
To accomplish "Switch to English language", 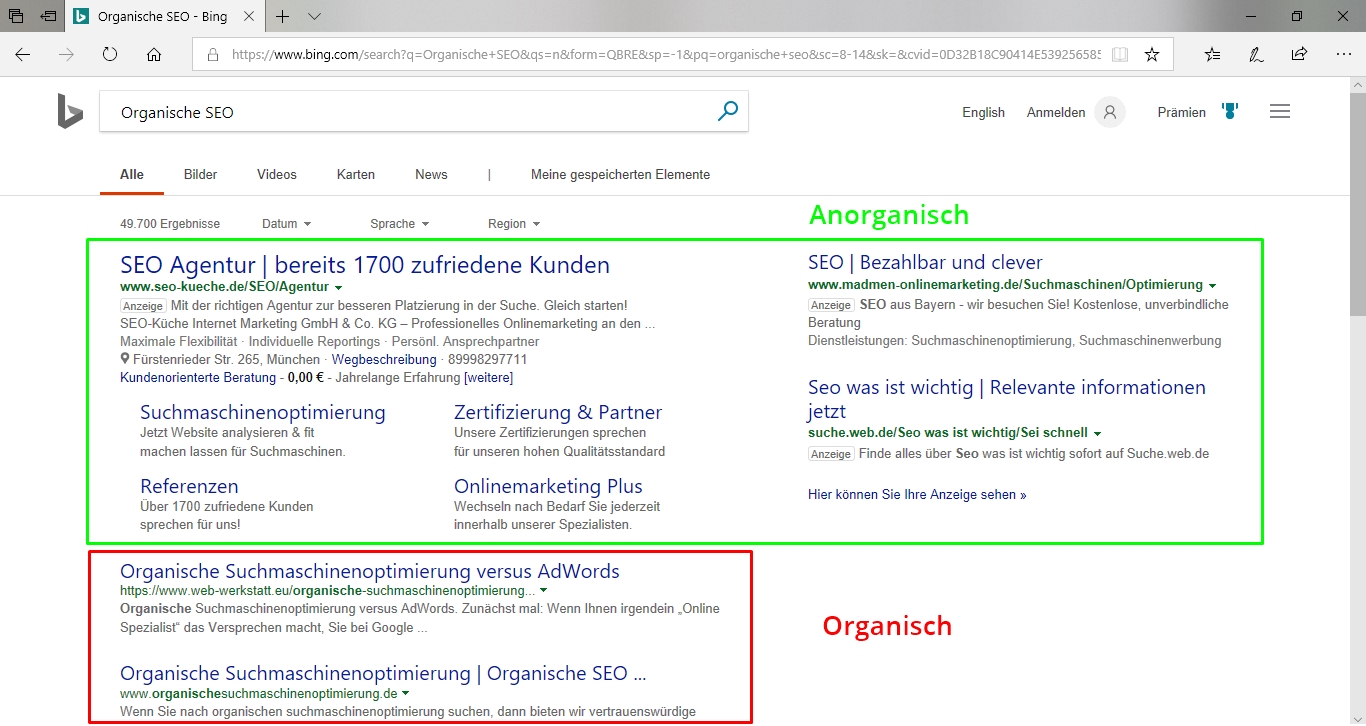I will [x=983, y=113].
